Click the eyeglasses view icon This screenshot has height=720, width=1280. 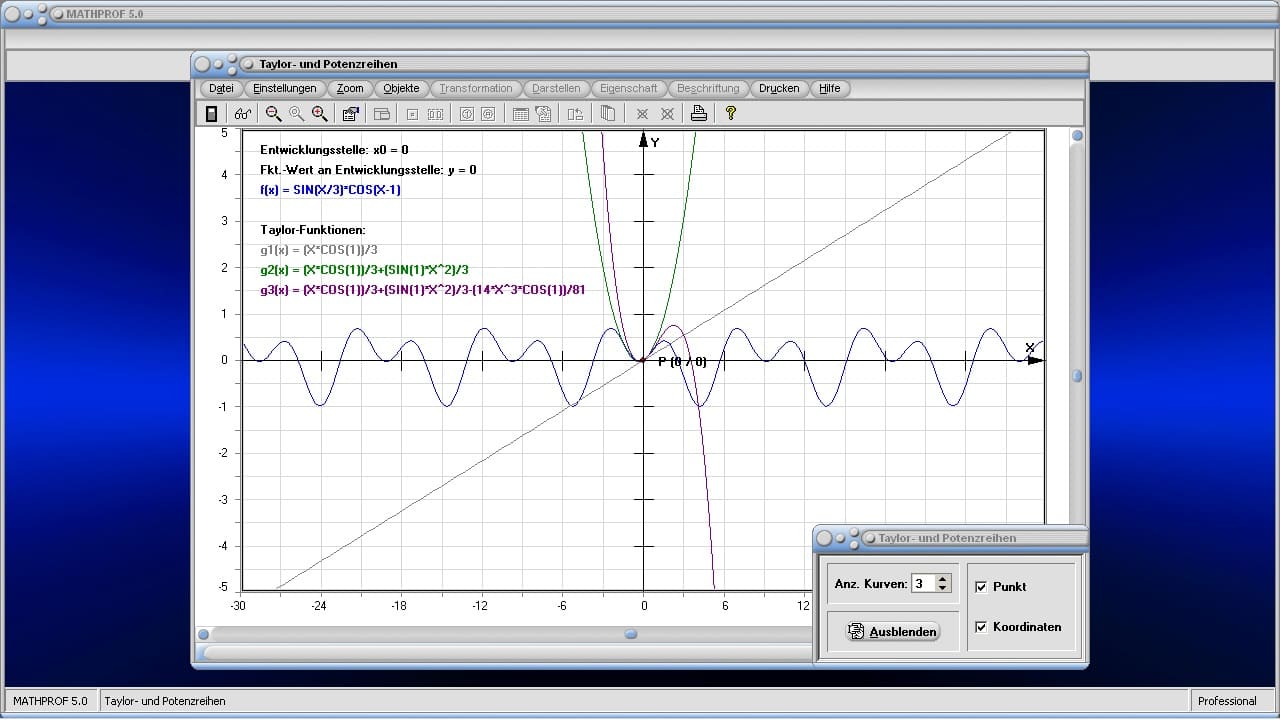click(243, 114)
